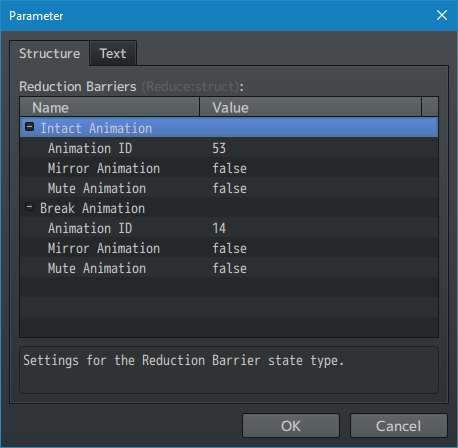Click the Name column header
This screenshot has height=448, width=458.
coord(110,107)
